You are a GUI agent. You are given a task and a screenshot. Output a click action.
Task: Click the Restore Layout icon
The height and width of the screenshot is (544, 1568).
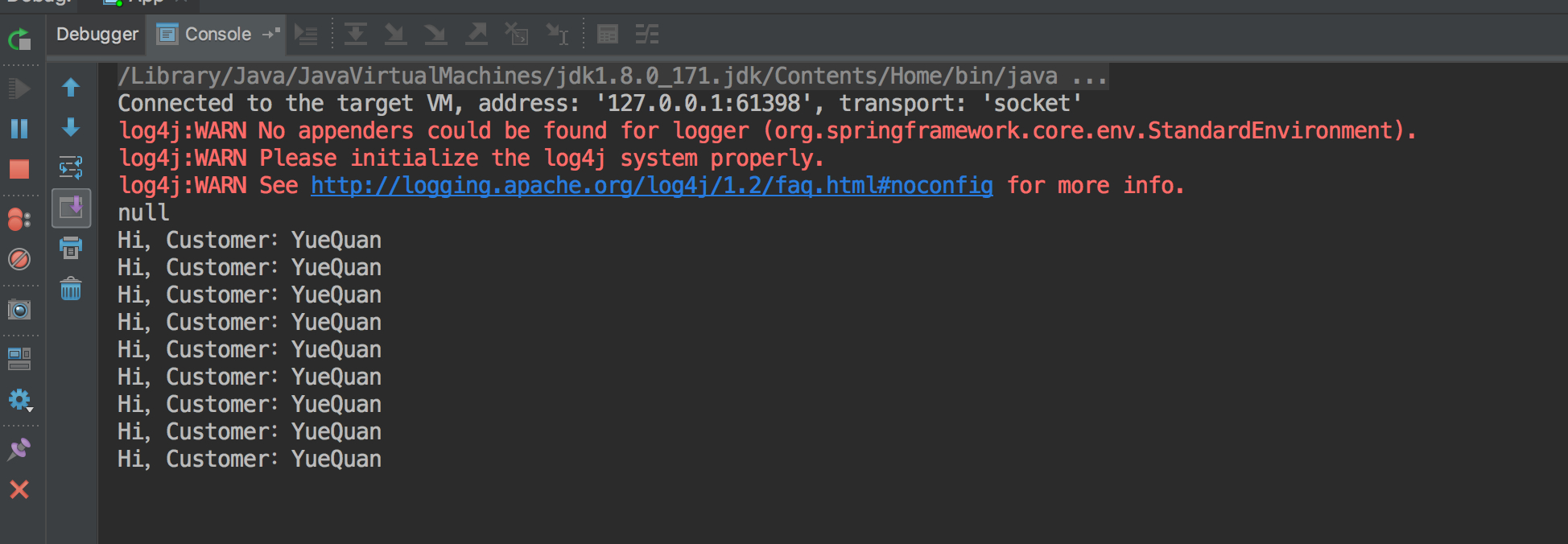point(19,359)
